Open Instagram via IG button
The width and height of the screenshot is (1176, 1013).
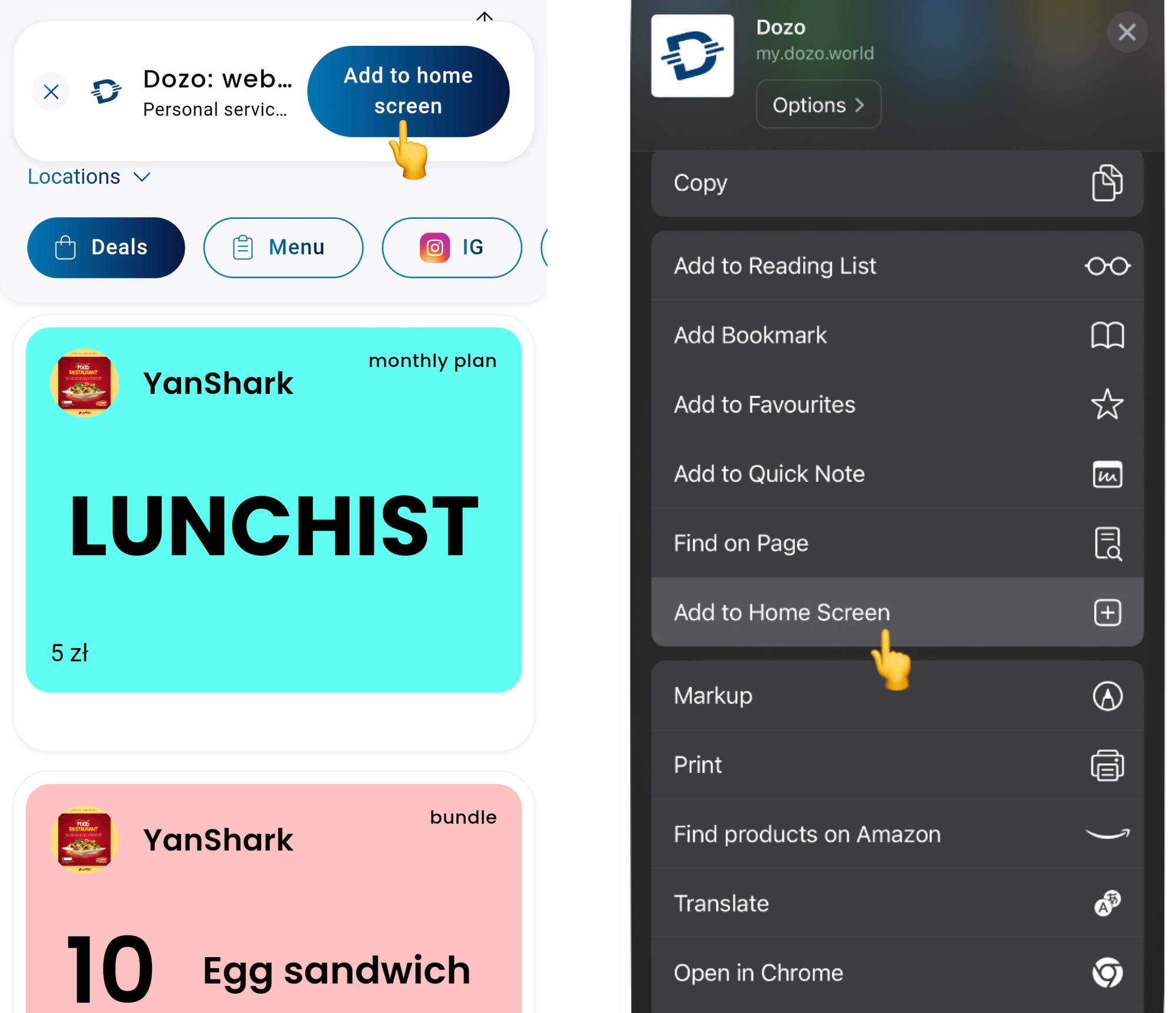point(451,247)
